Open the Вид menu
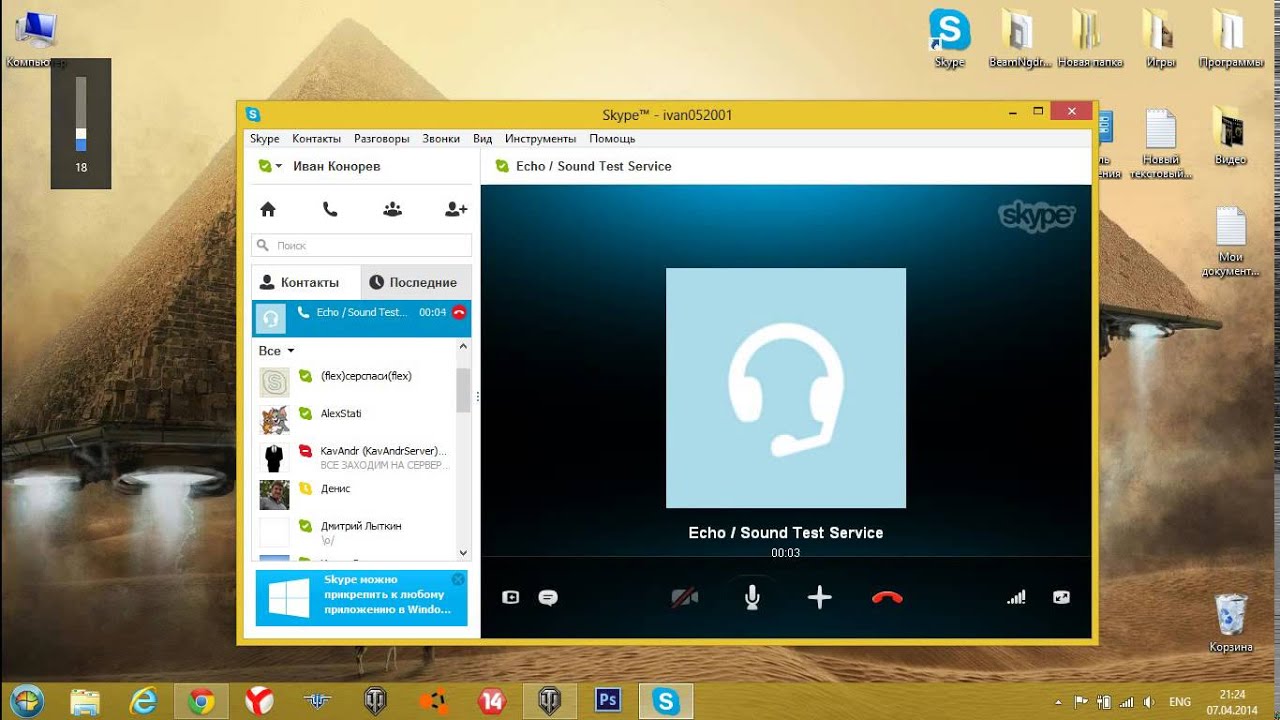 (483, 139)
